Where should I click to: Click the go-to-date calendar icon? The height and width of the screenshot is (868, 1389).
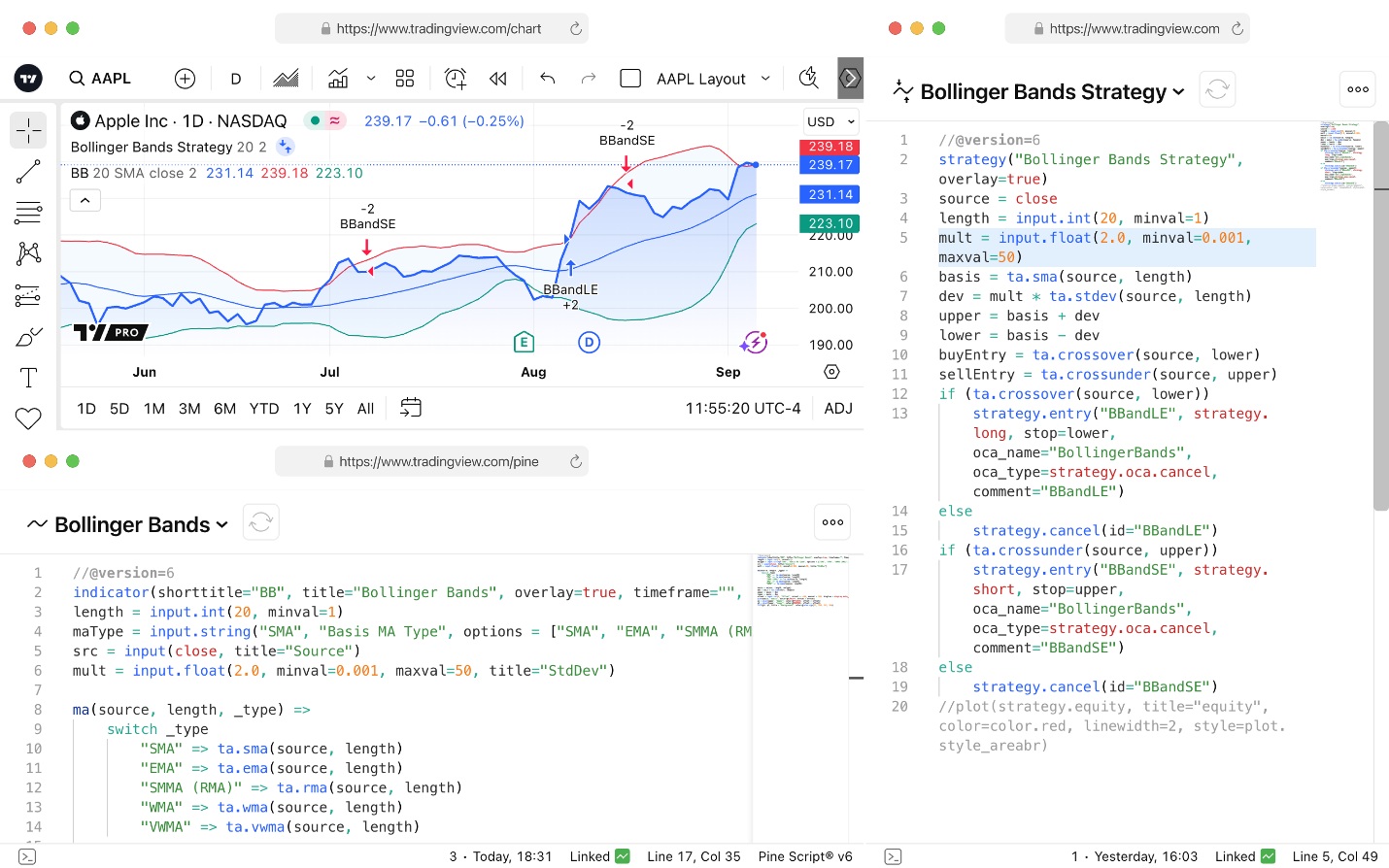411,408
